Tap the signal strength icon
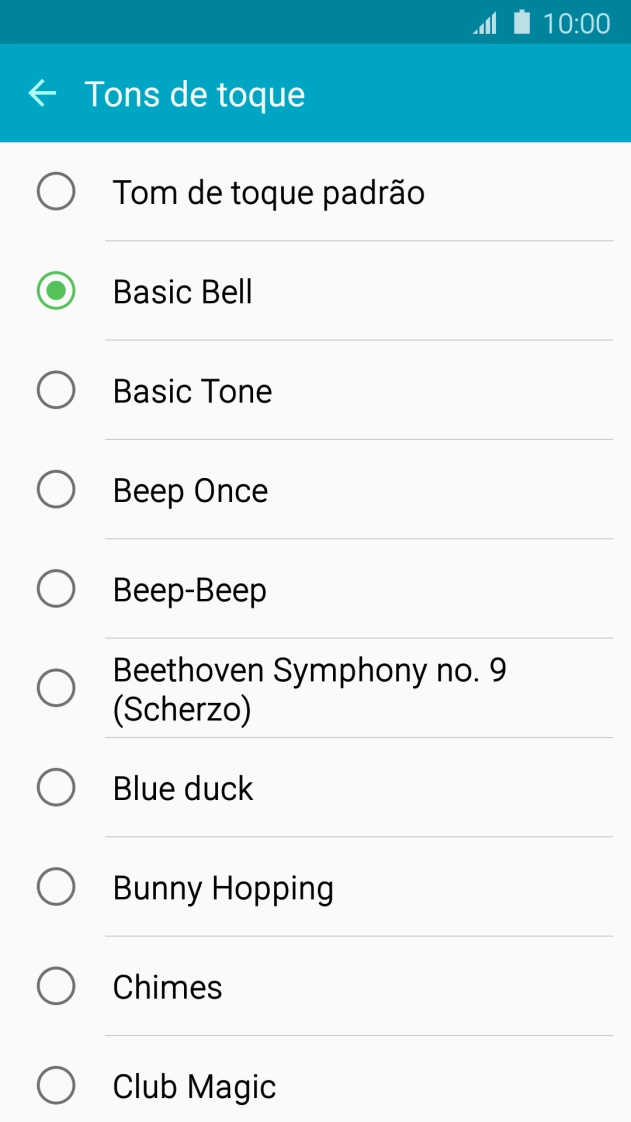631x1122 pixels. click(x=485, y=23)
